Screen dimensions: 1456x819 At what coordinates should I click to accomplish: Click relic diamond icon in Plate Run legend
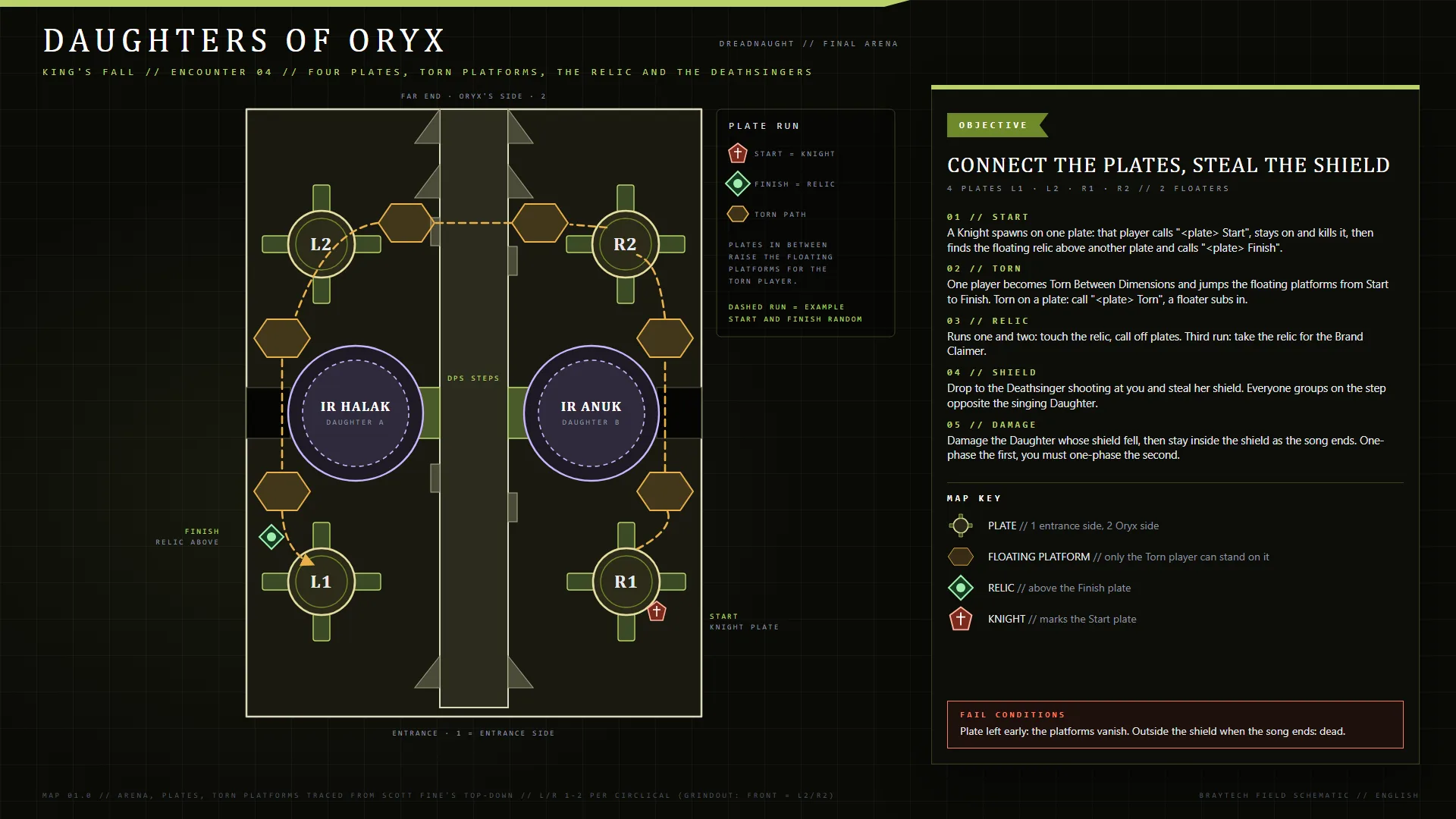point(738,184)
